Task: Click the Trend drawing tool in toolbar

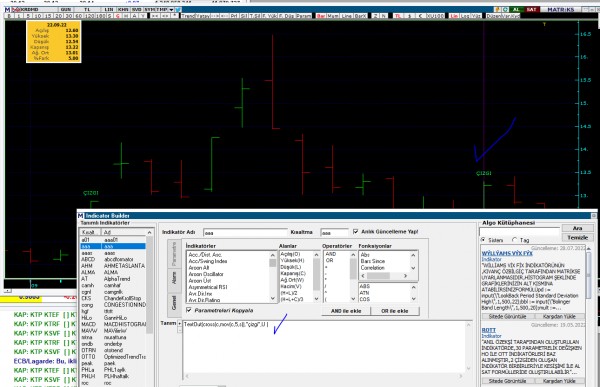Action: click(x=188, y=16)
